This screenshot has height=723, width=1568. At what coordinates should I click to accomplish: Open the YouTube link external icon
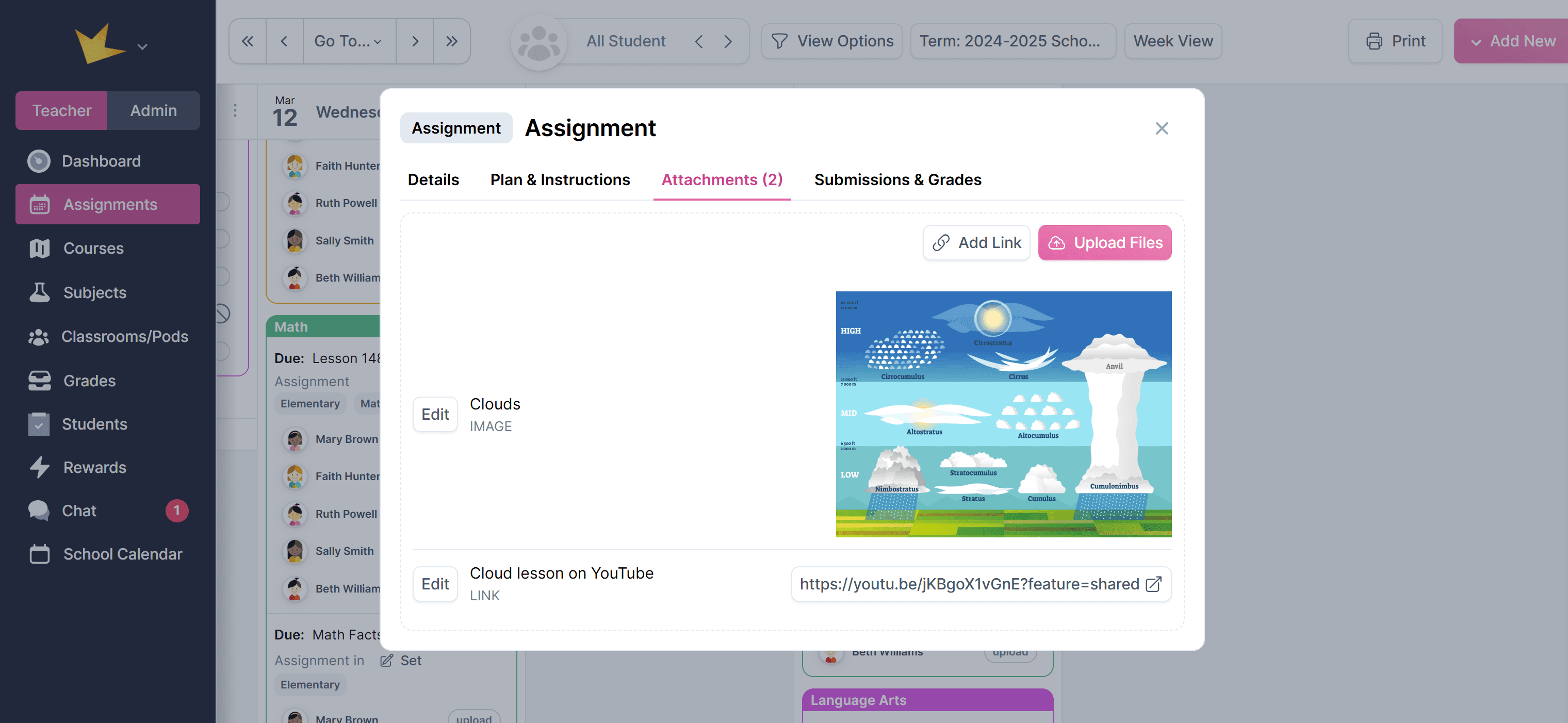(1153, 584)
